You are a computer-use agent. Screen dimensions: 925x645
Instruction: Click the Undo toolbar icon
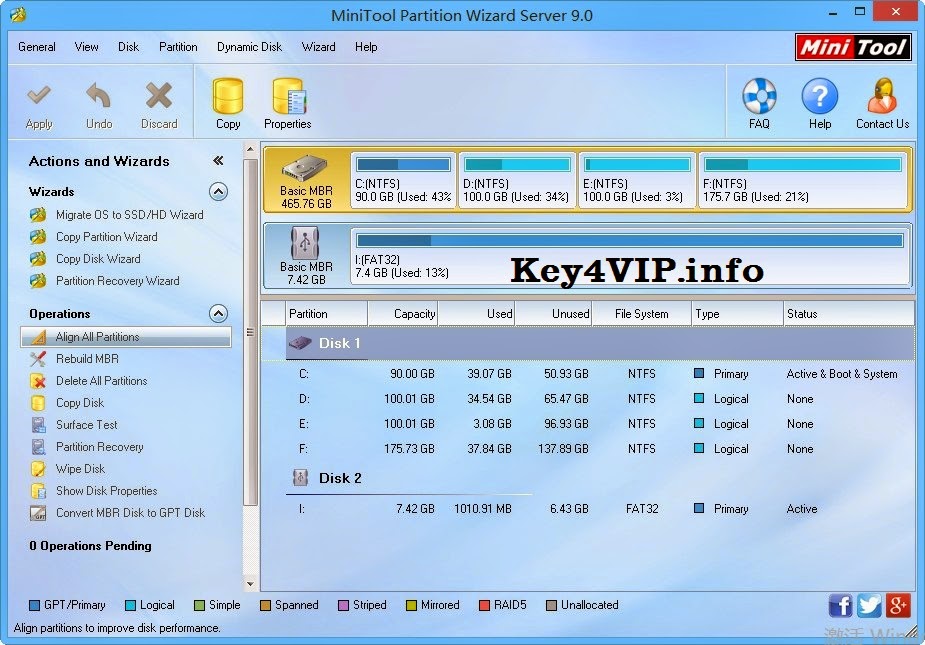98,101
